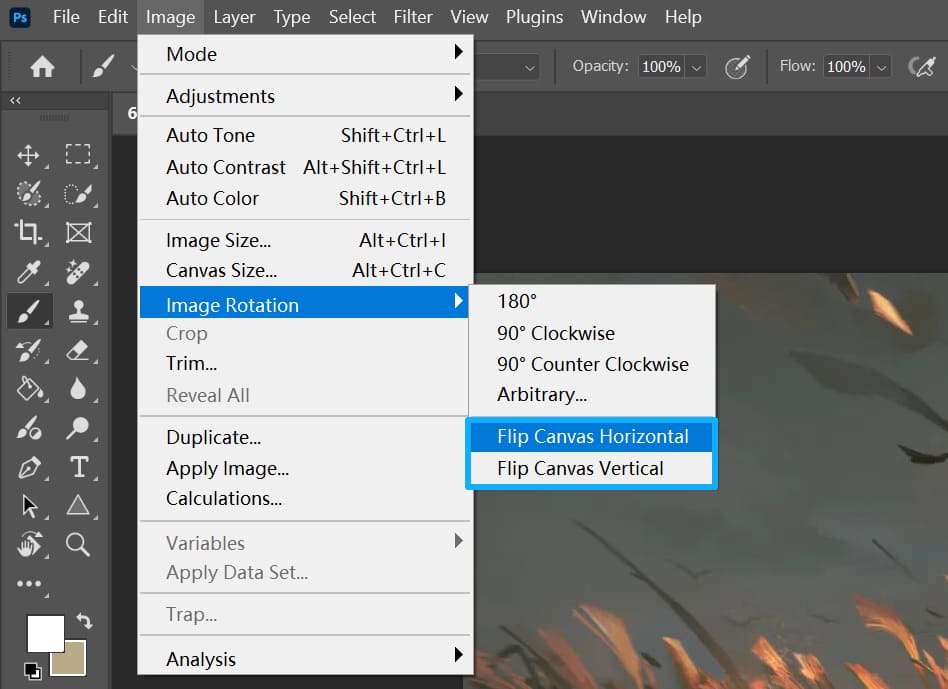
Task: Select the Move tool
Action: 28,155
